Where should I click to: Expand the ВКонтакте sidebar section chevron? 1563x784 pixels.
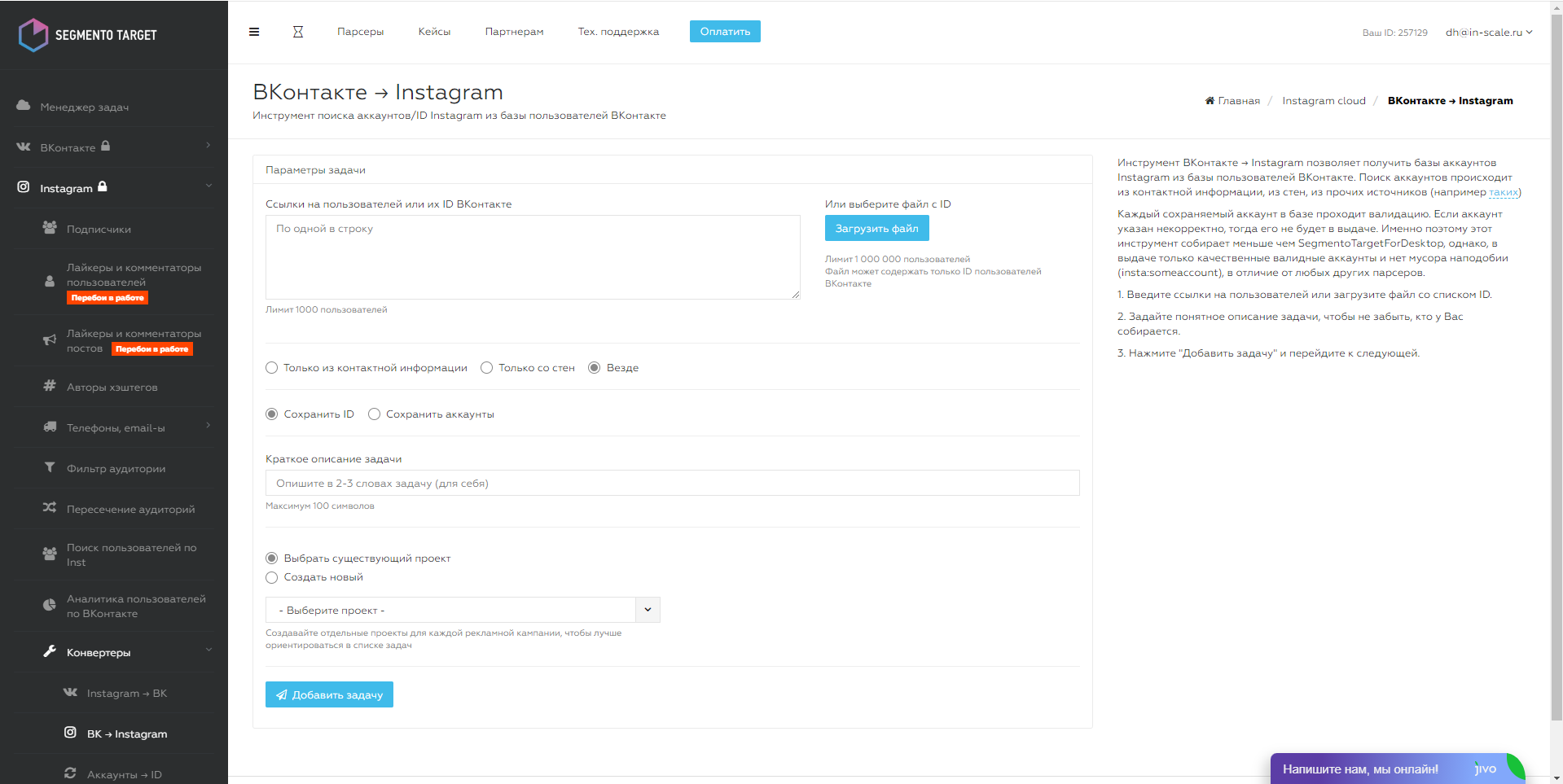(x=209, y=145)
